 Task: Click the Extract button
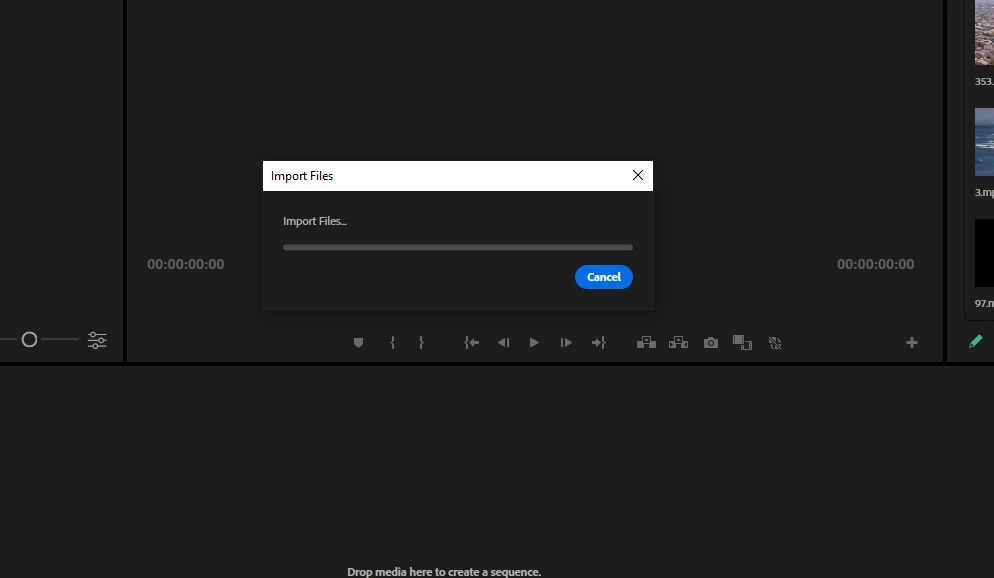(x=678, y=343)
